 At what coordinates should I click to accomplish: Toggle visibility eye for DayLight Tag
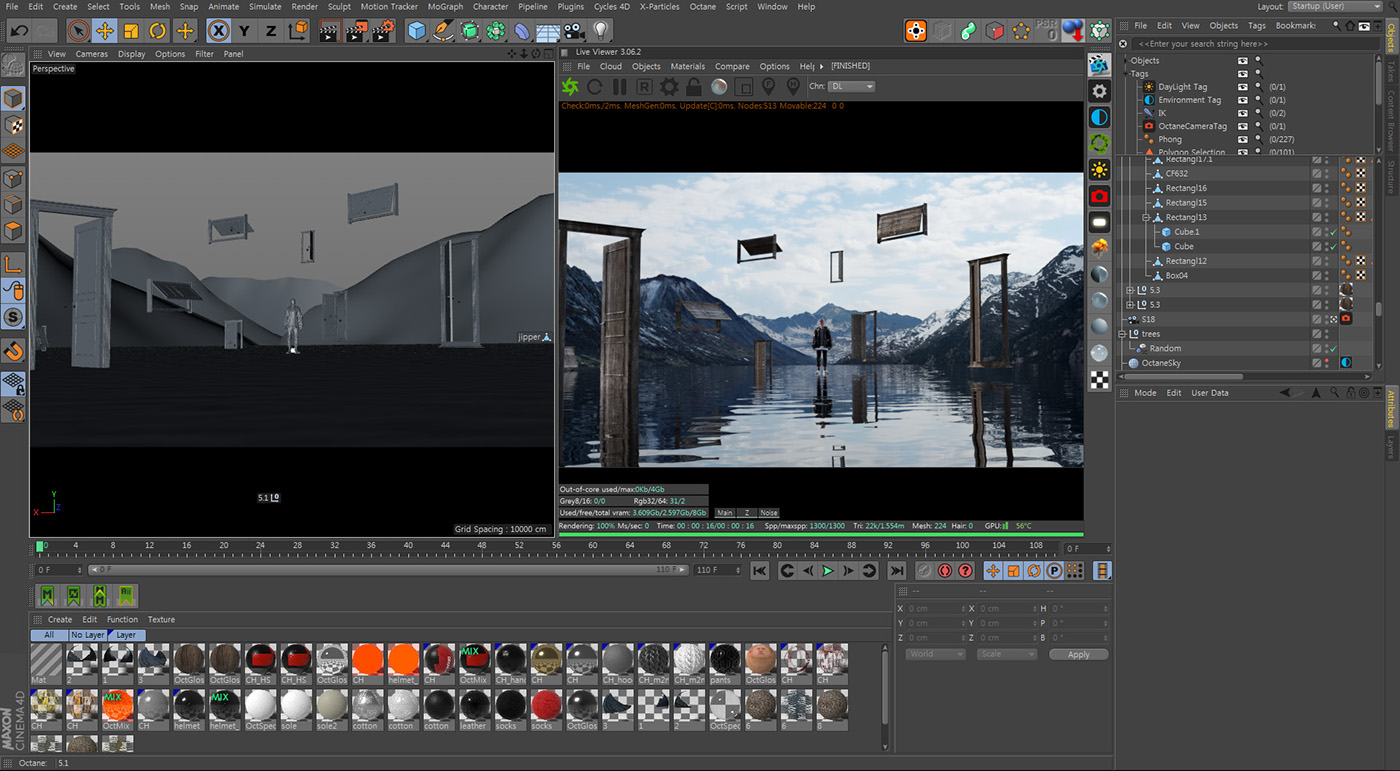[x=1243, y=87]
